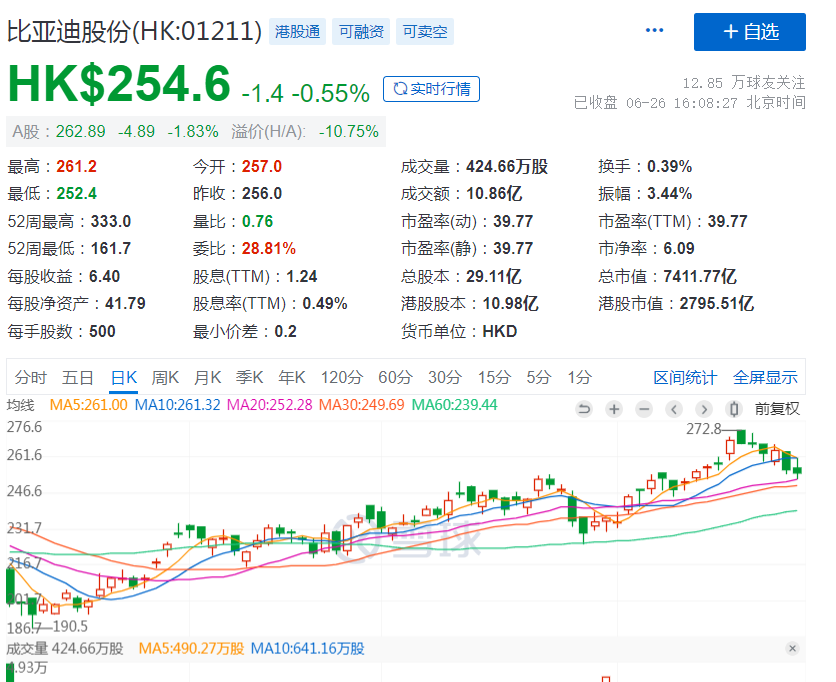Screen dimensions: 836x682
Task: Open the 前复权 adjustment dropdown
Action: [777, 409]
